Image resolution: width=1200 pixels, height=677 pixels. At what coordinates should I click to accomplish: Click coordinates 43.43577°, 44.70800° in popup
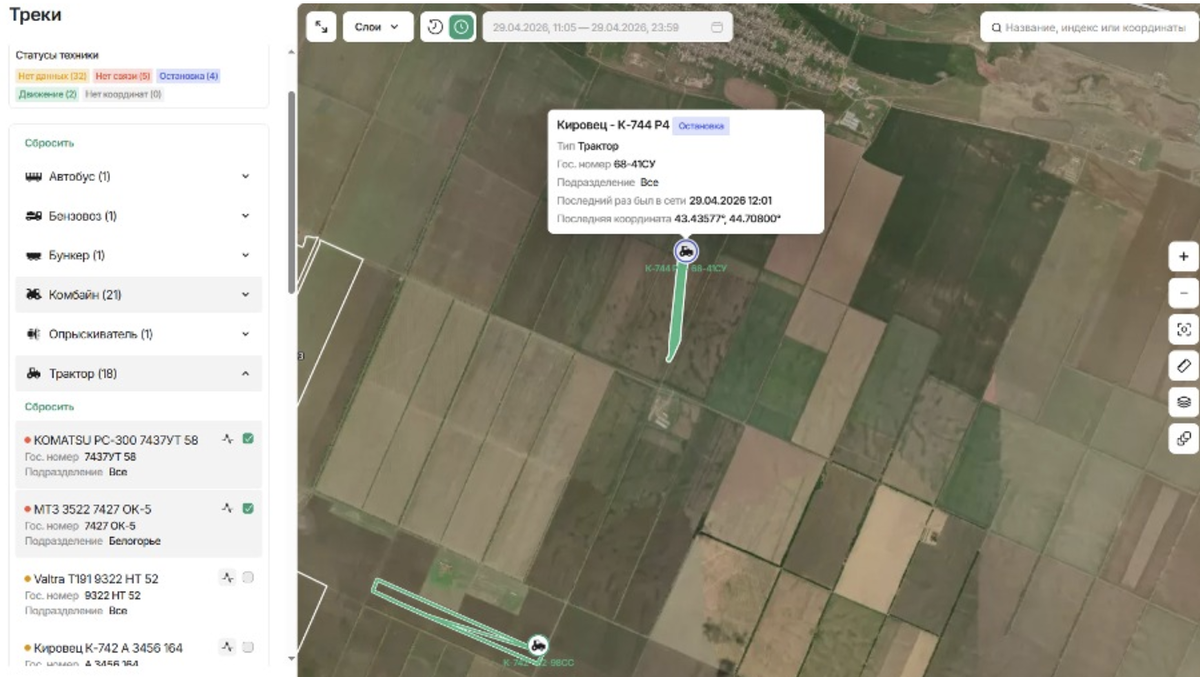[x=727, y=218]
